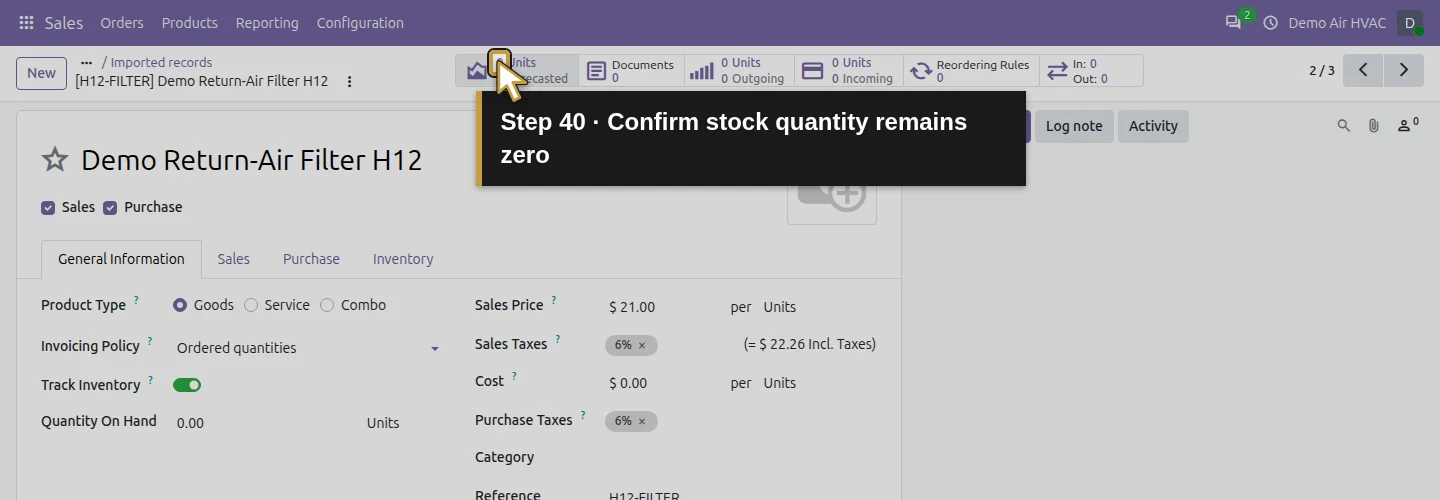Open the Products menu
Screen dimensions: 1440x500
[190, 22]
